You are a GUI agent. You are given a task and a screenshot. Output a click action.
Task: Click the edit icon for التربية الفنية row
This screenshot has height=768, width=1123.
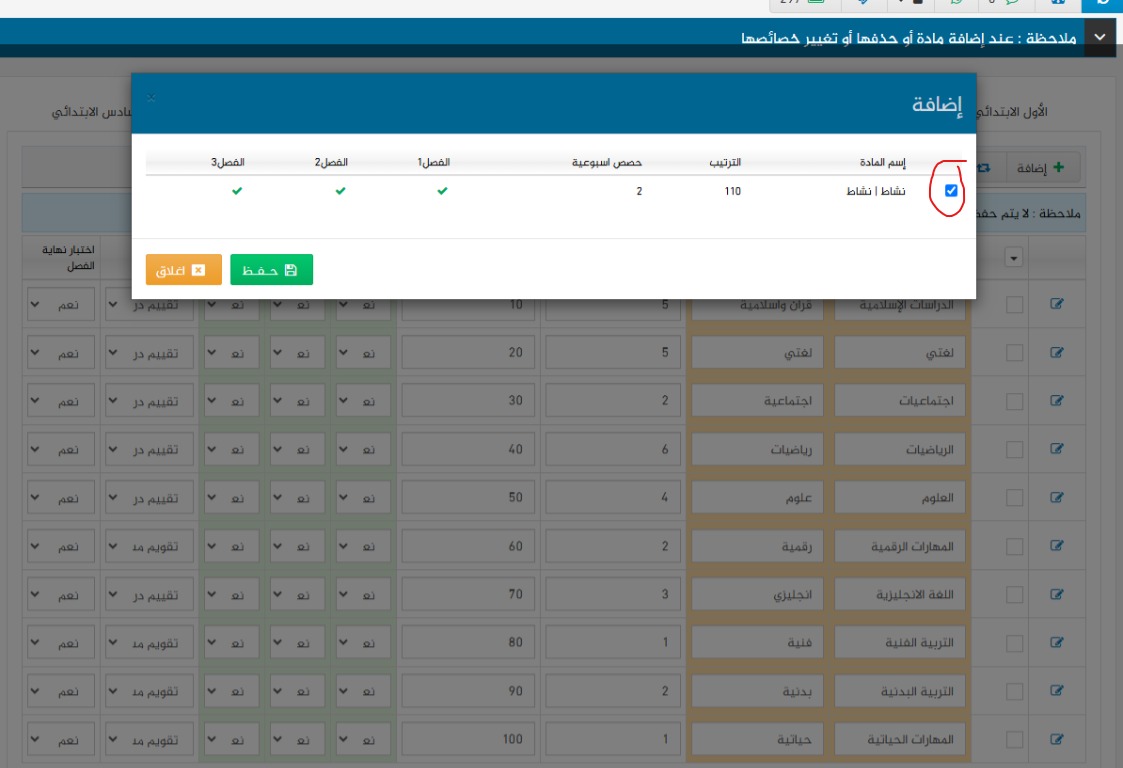[1056, 643]
